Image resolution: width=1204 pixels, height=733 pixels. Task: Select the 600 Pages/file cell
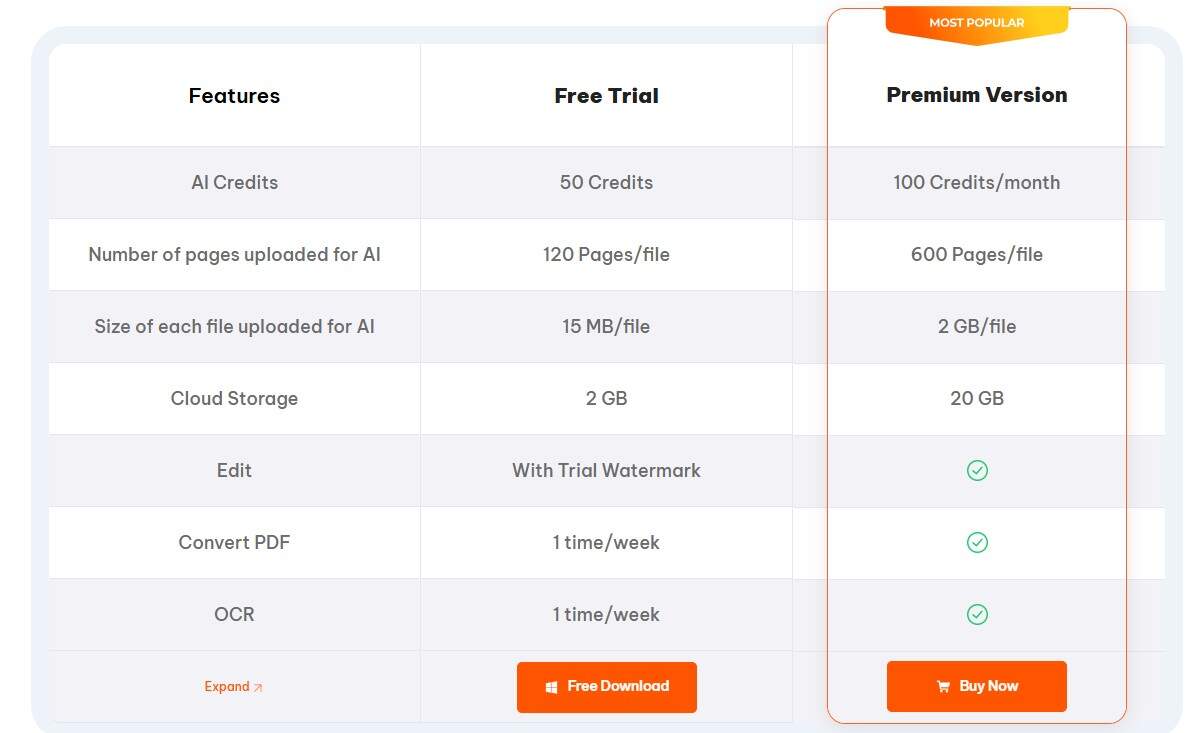coord(976,254)
